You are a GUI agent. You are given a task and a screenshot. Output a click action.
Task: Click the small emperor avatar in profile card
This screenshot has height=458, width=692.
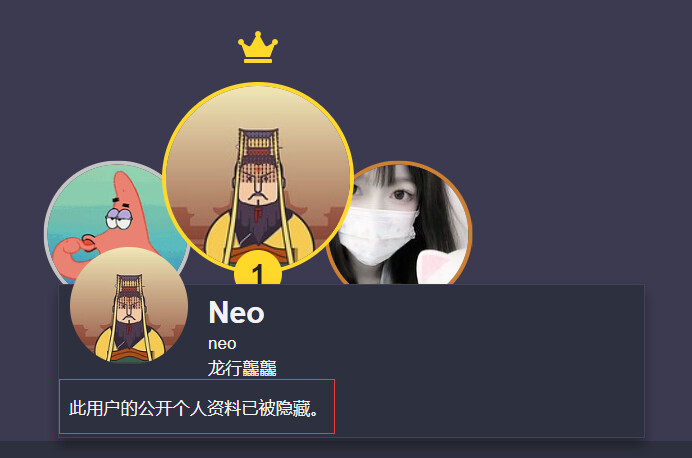[x=129, y=305]
